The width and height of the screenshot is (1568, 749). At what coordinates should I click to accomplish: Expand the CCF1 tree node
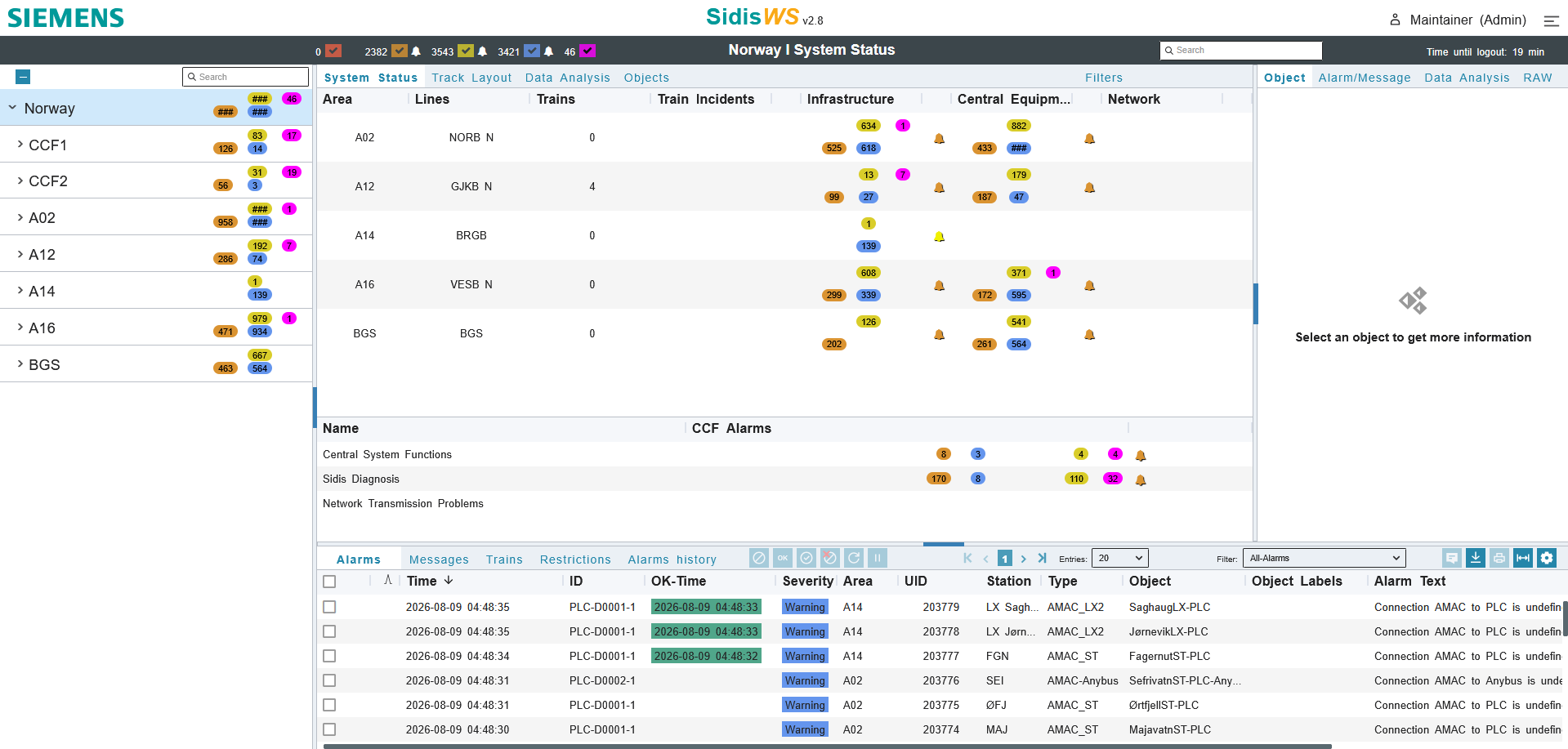[x=20, y=144]
